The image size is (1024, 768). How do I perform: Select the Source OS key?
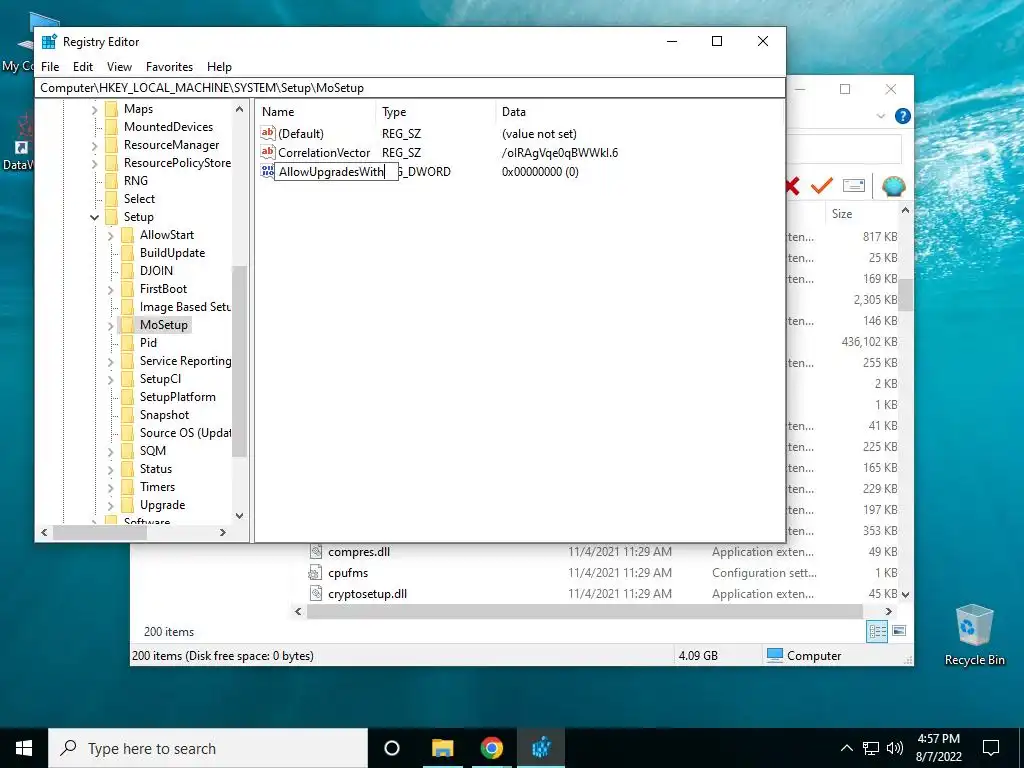185,433
